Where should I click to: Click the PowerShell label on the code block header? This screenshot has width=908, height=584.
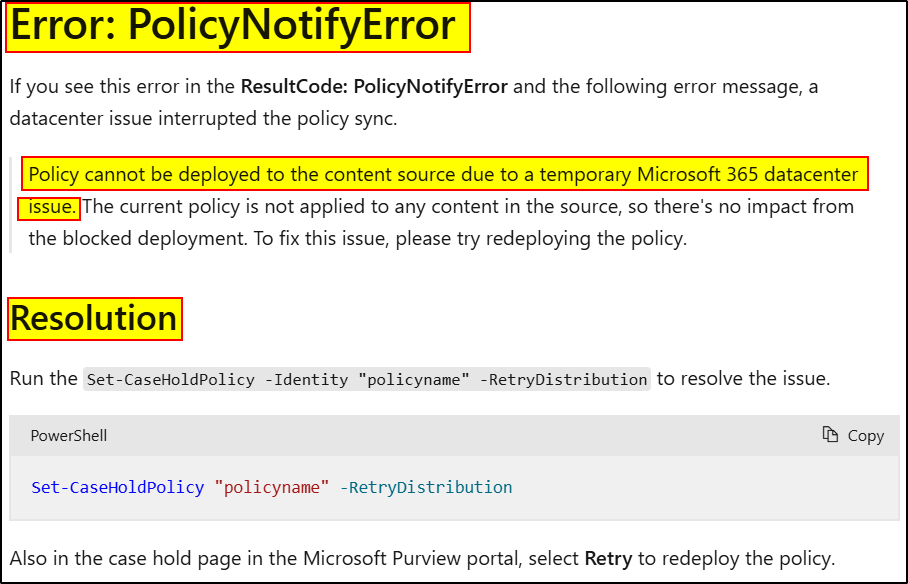click(68, 435)
